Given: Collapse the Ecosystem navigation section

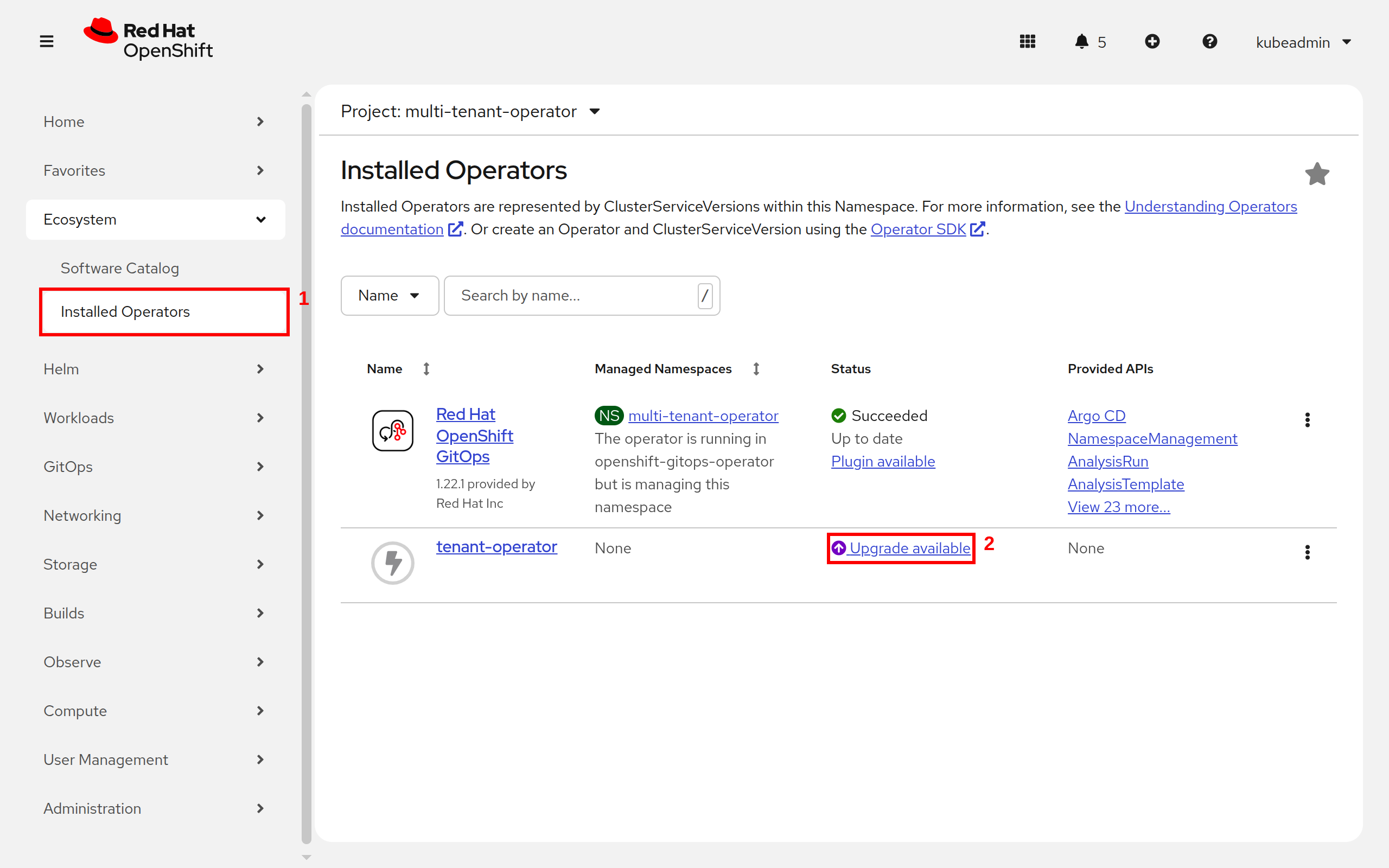Looking at the screenshot, I should pyautogui.click(x=156, y=219).
